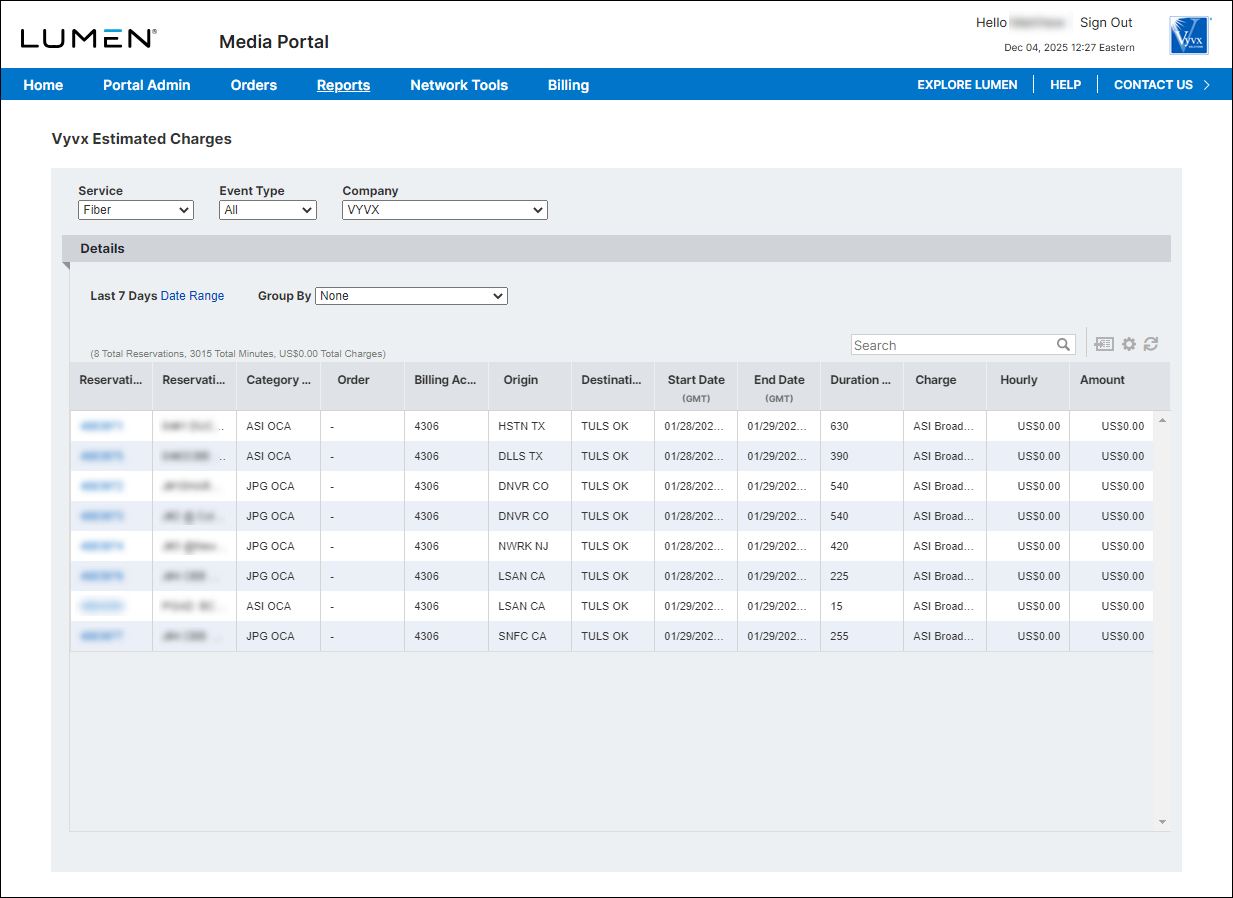Viewport: 1233px width, 898px height.
Task: Open the Reports menu
Action: pos(343,85)
